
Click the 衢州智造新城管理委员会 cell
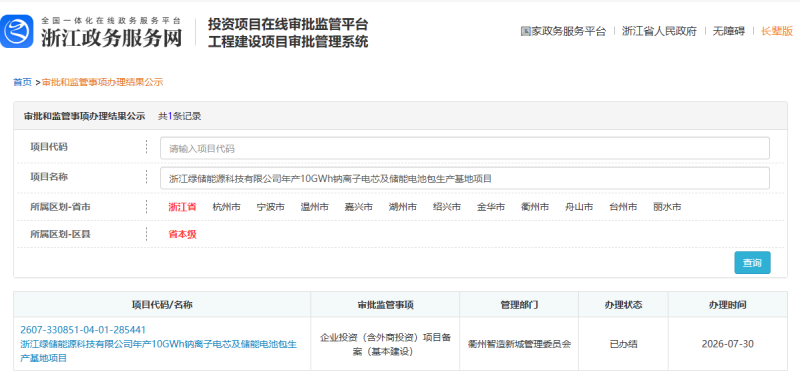[519, 344]
